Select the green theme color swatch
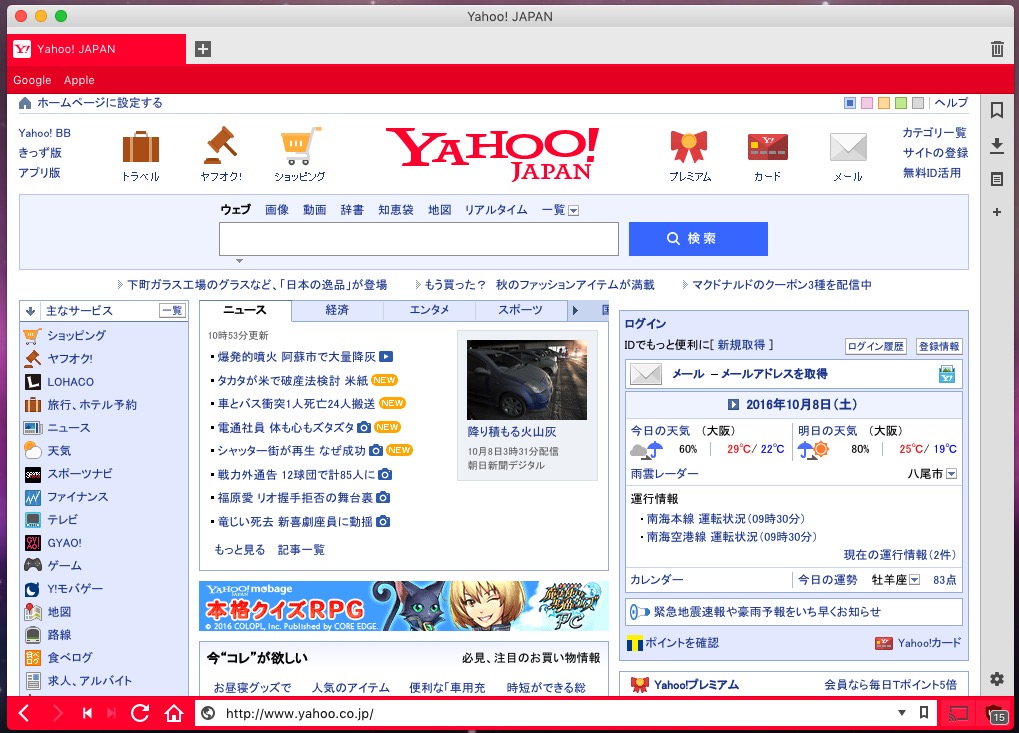The width and height of the screenshot is (1019, 733). coord(901,103)
